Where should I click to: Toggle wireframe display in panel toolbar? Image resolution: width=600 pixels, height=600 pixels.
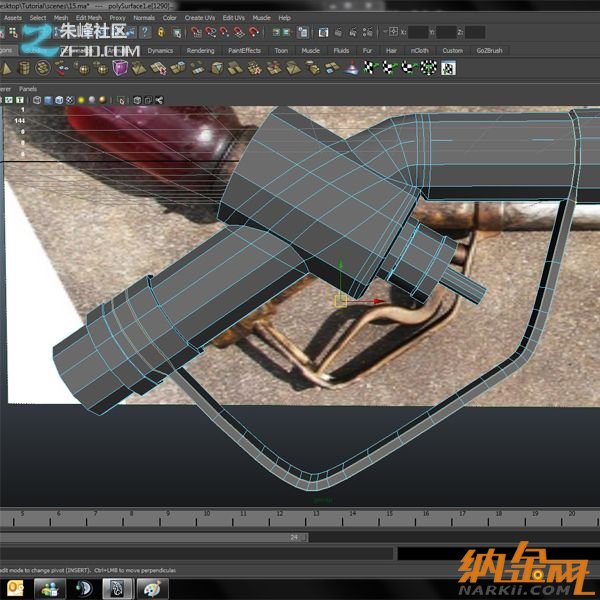(37, 100)
